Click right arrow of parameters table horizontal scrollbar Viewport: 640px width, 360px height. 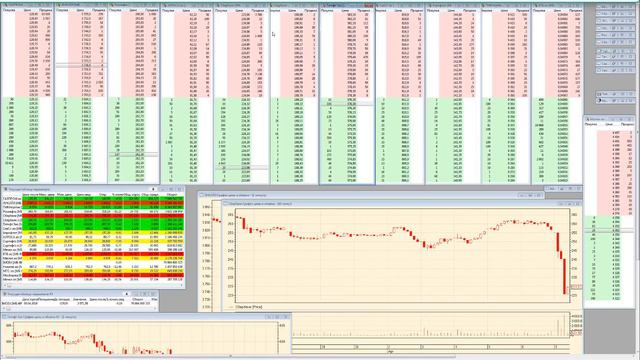[x=182, y=286]
